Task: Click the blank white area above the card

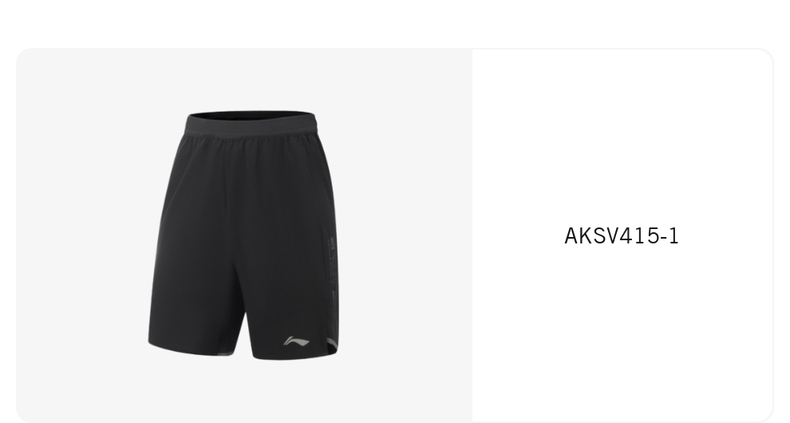Action: coord(395,23)
